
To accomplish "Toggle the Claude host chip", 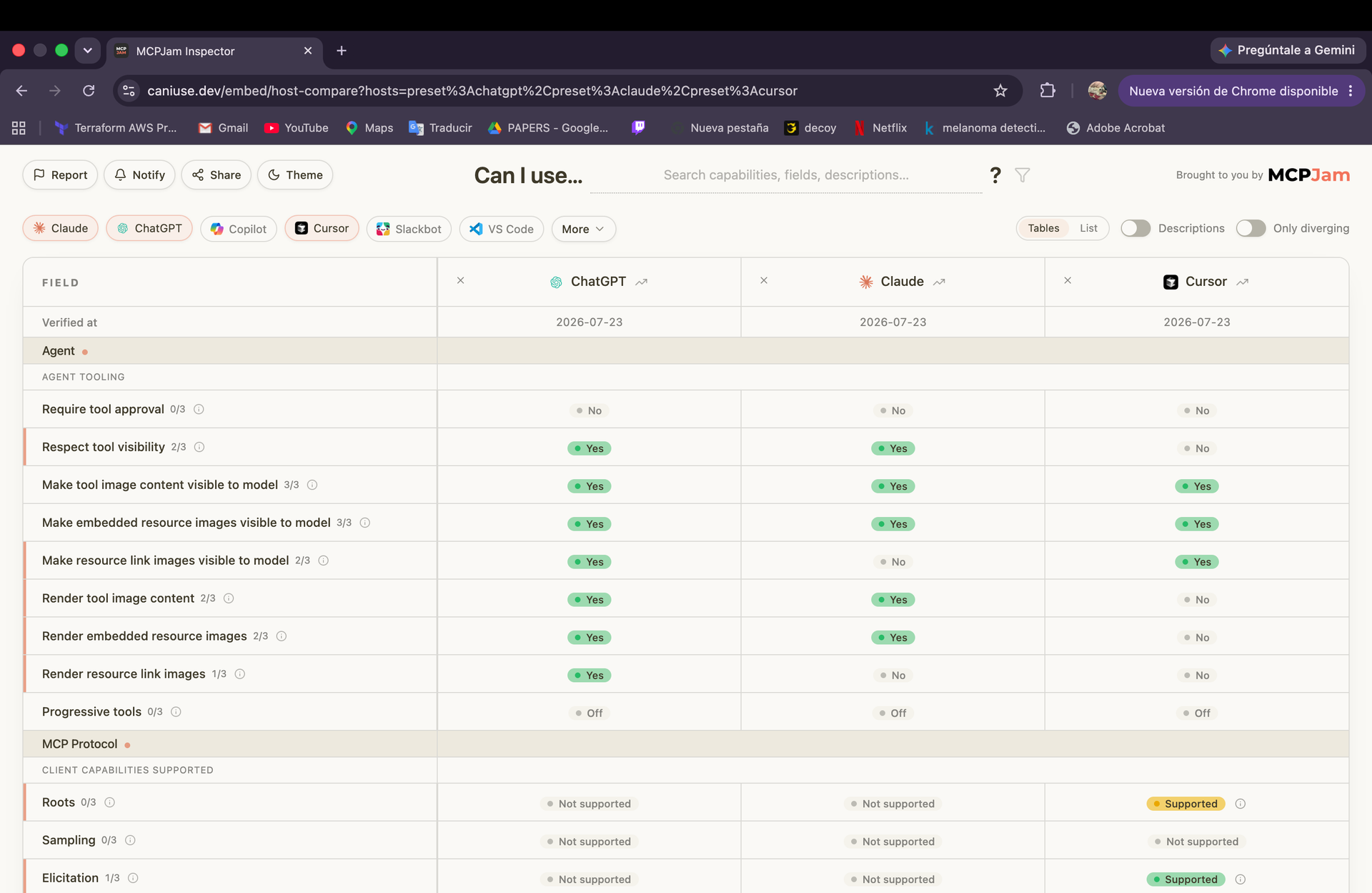I will [60, 228].
